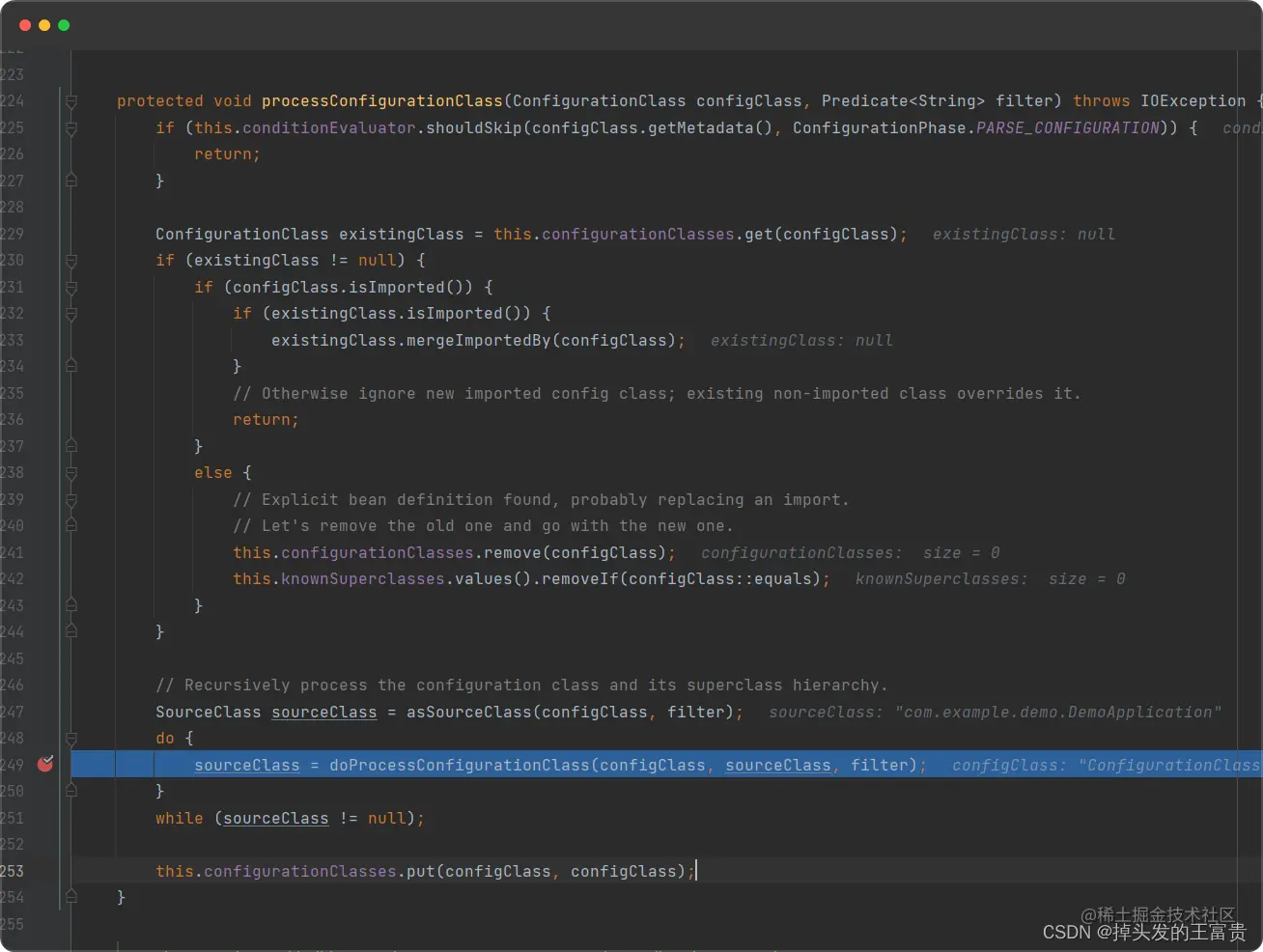Click 'conditionEvaluator' field reference
The width and height of the screenshot is (1263, 952).
coord(329,127)
